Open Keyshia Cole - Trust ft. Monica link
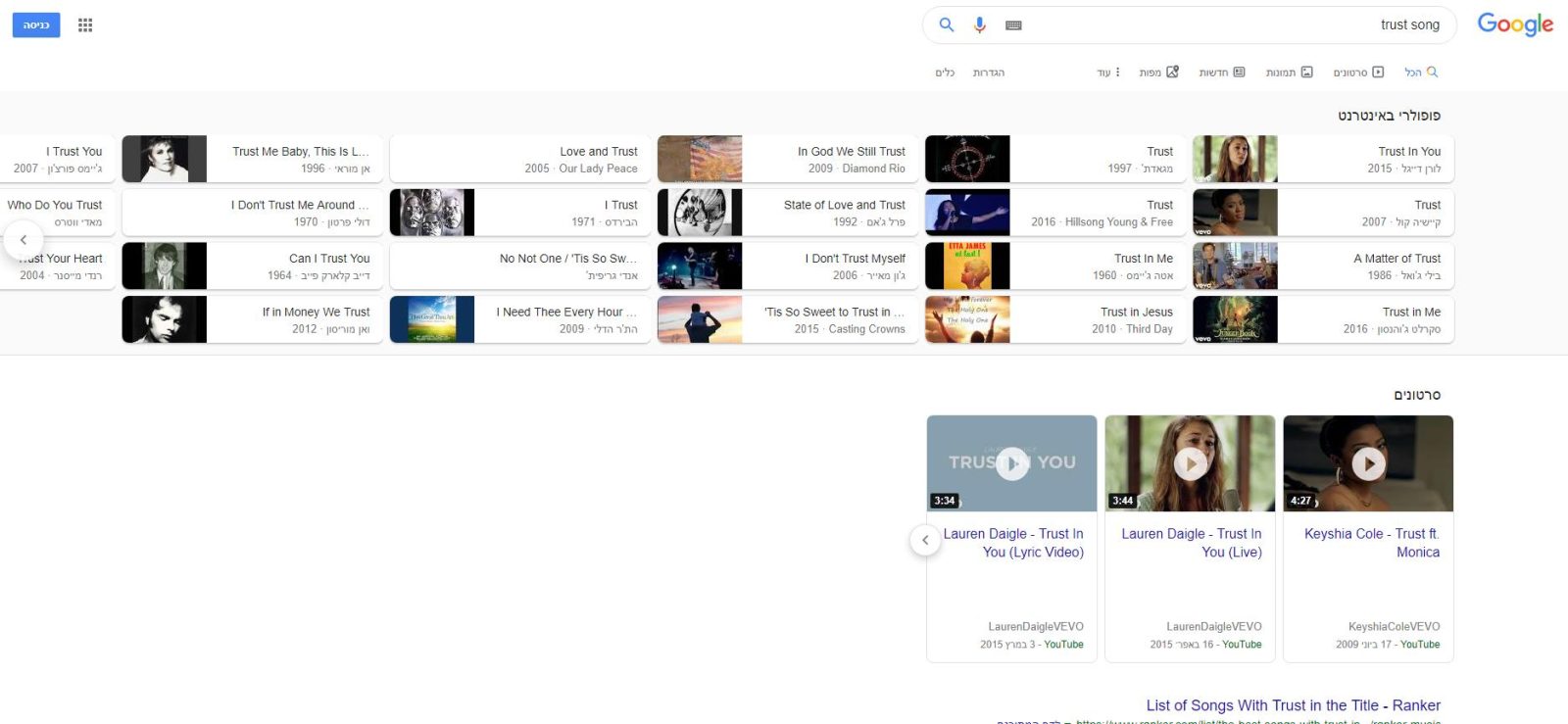The image size is (1568, 724). coord(1372,543)
